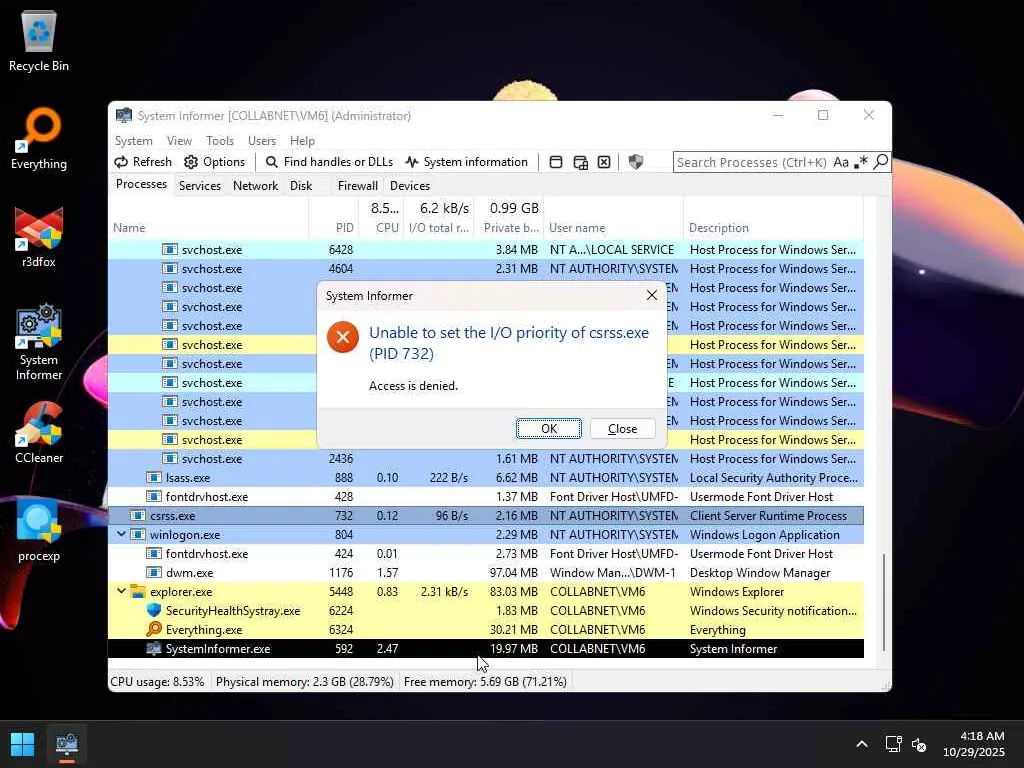Select the lsass.exe process row
This screenshot has width=1024, height=768.
(486, 477)
